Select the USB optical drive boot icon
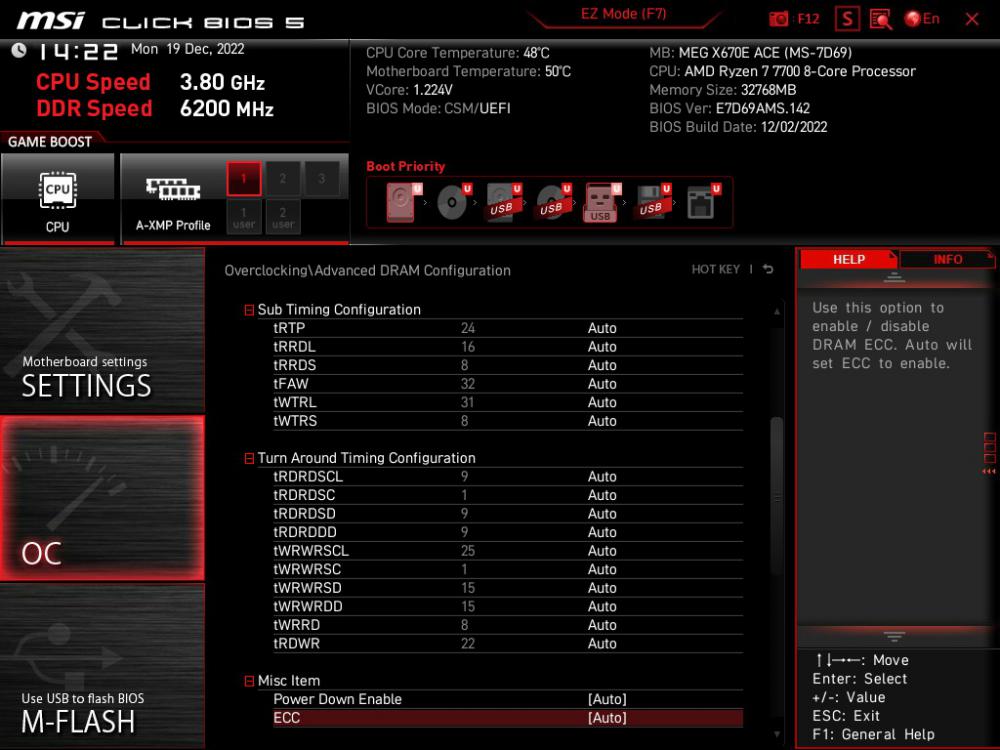Image resolution: width=1000 pixels, height=750 pixels. [553, 202]
